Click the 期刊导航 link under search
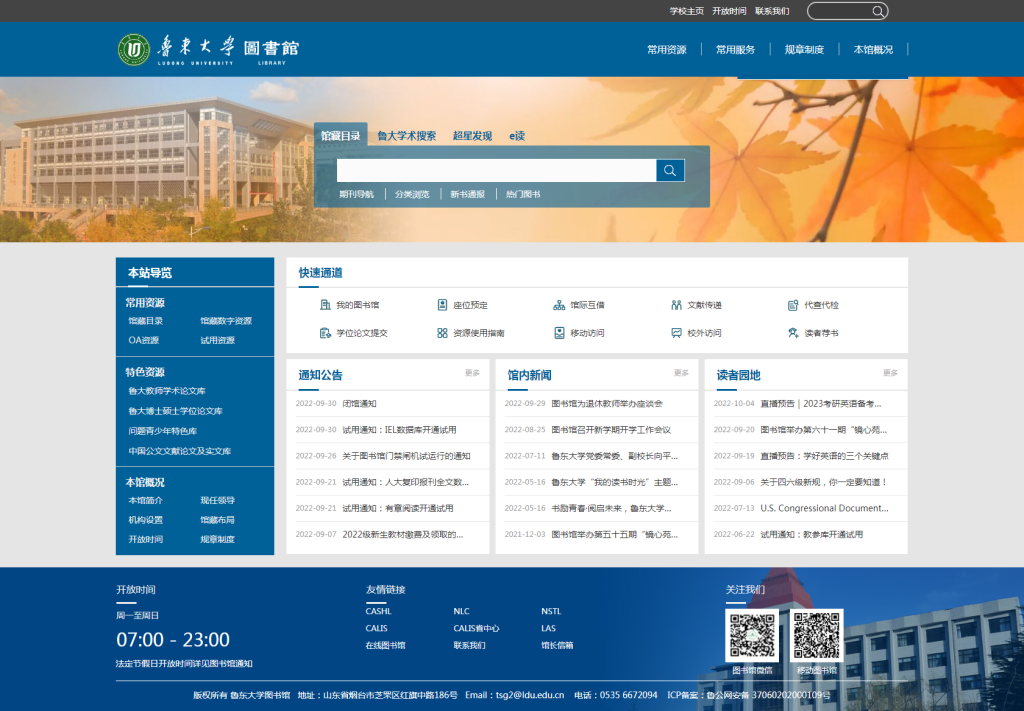 (x=356, y=194)
